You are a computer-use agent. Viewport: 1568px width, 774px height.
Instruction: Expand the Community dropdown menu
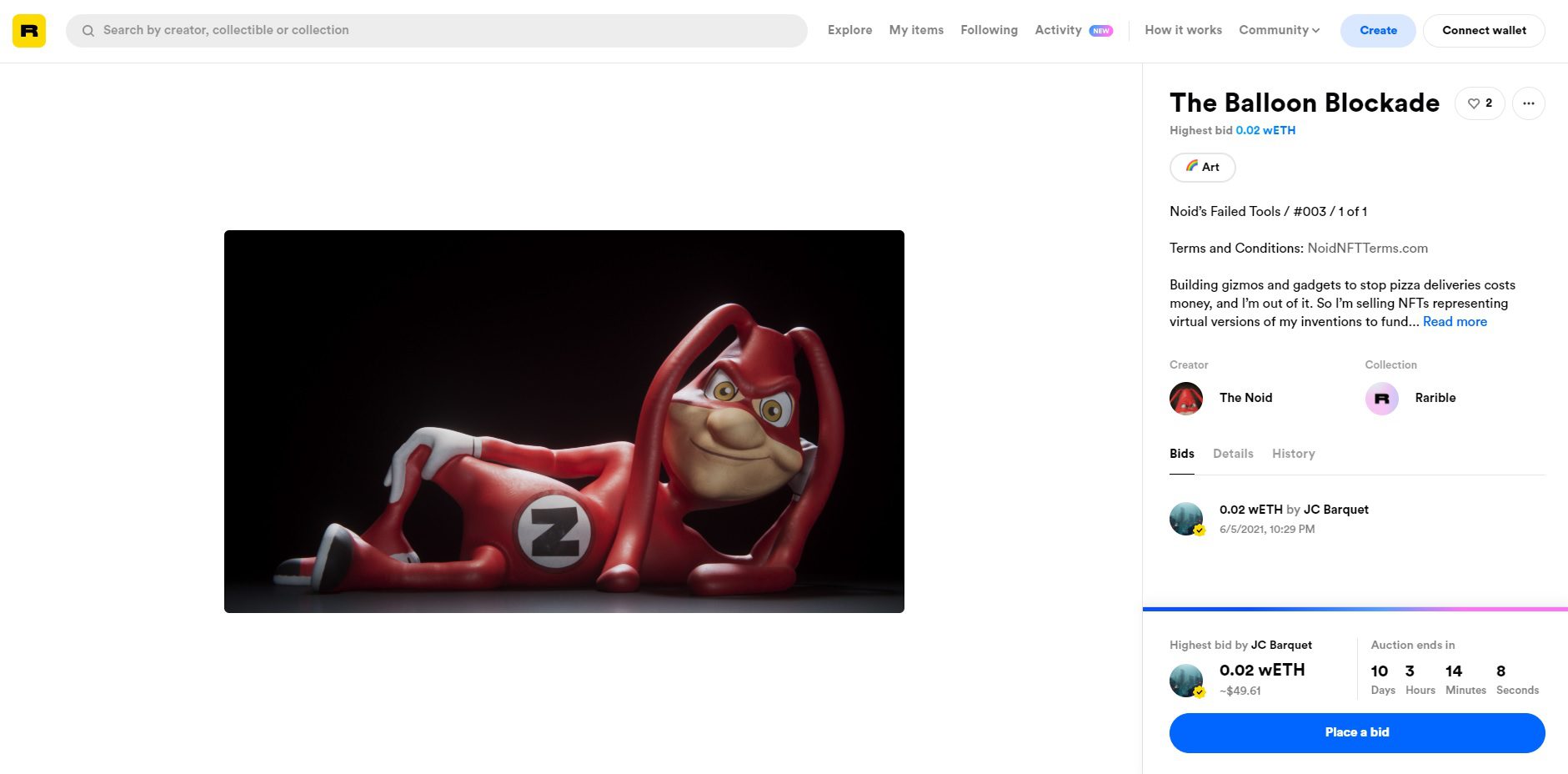tap(1279, 30)
